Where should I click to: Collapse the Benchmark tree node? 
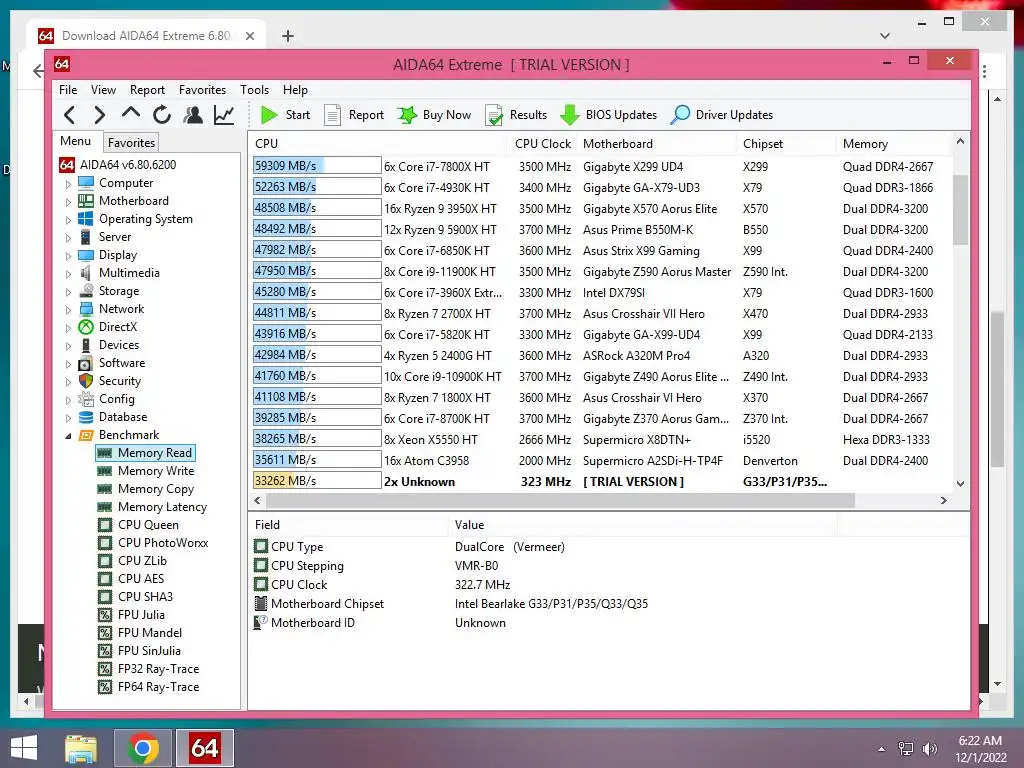(68, 436)
